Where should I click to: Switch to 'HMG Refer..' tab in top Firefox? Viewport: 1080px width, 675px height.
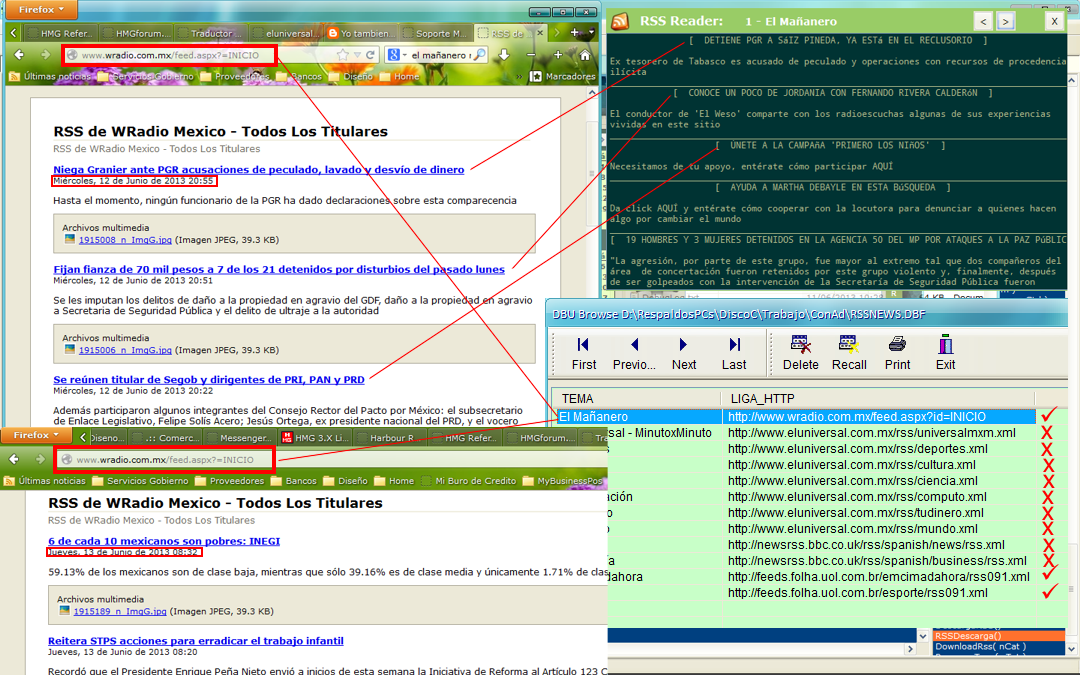(60, 33)
